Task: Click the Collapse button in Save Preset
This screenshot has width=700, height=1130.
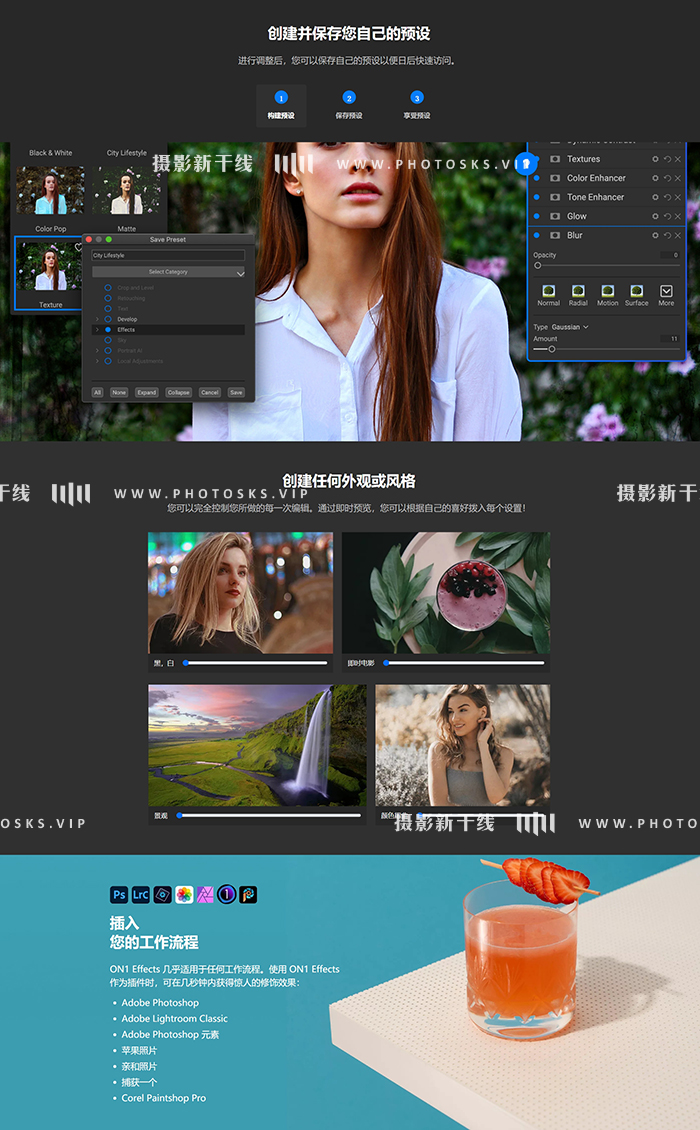Action: pyautogui.click(x=179, y=393)
